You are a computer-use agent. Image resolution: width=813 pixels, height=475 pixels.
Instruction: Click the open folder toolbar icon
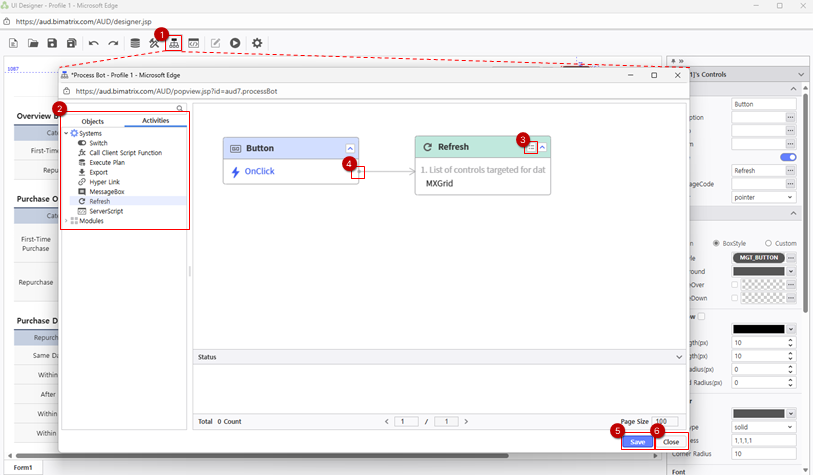tap(33, 43)
